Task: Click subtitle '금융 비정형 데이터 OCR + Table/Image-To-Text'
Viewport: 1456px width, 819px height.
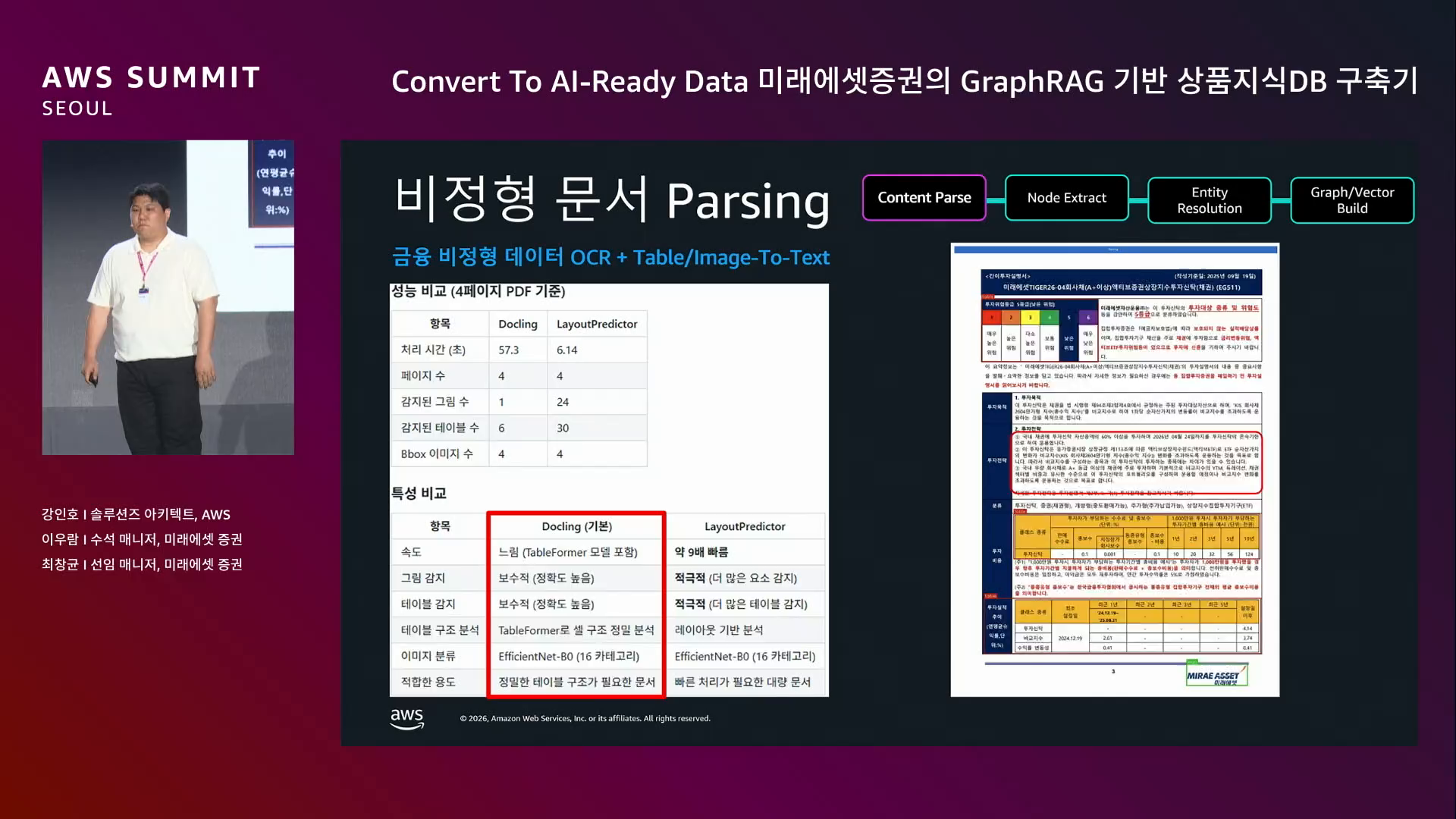Action: (610, 257)
